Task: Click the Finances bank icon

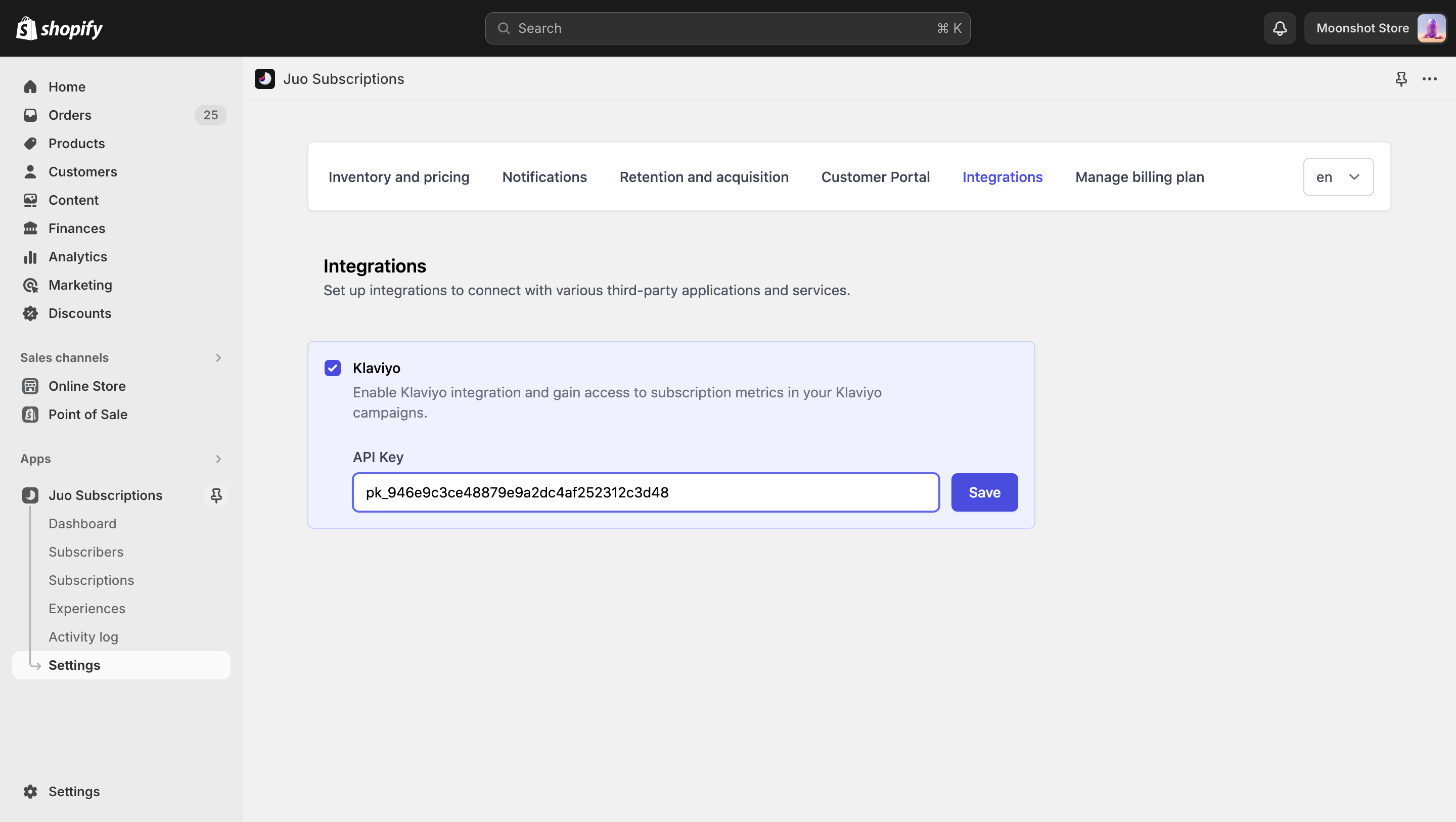Action: [x=30, y=228]
